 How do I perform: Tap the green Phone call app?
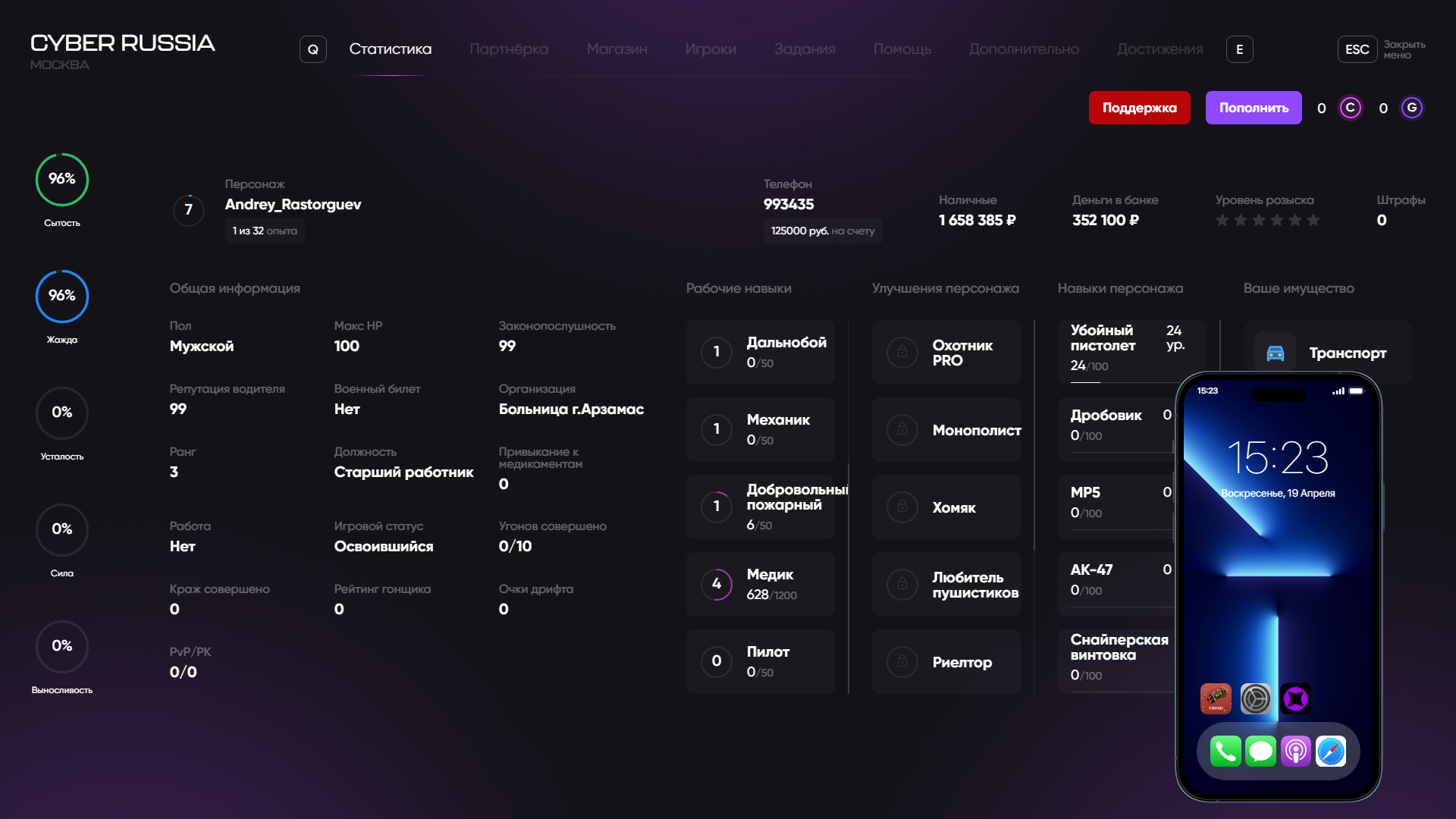click(x=1225, y=752)
